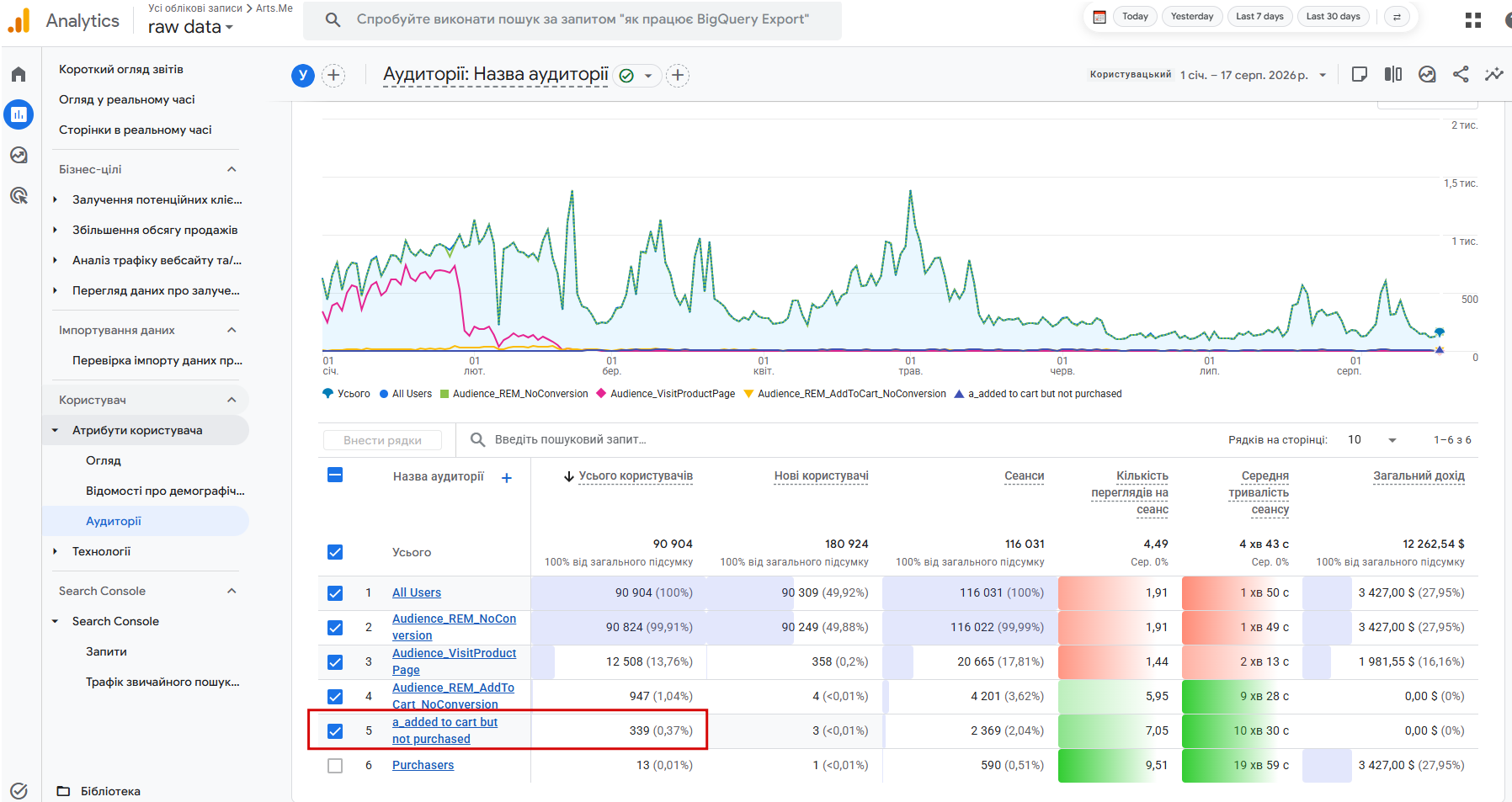This screenshot has height=802, width=1512.
Task: Open the date range dropdown arrow
Action: click(x=1323, y=75)
